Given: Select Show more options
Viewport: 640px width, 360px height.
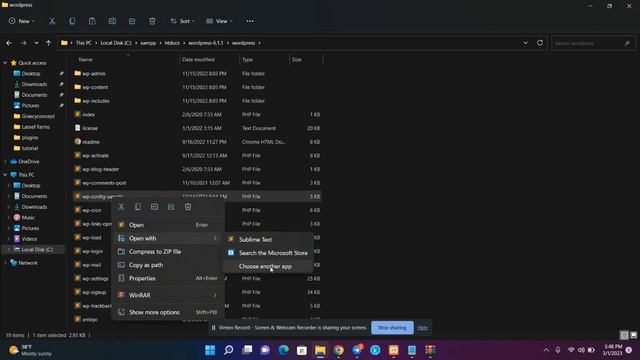Looking at the screenshot, I should point(168,312).
